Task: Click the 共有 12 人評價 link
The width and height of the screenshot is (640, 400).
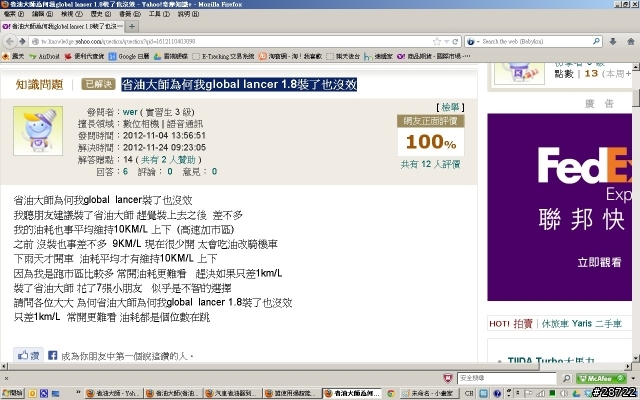Action: click(x=430, y=164)
